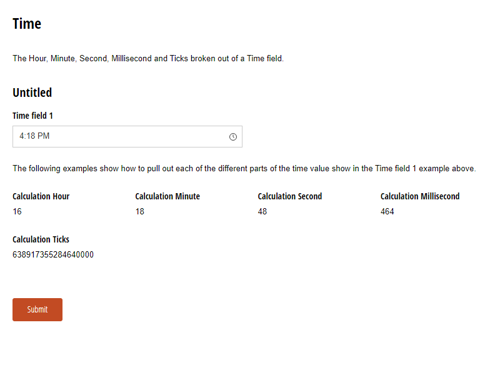The height and width of the screenshot is (375, 500).
Task: Click the Calculation Second label
Action: pos(290,196)
